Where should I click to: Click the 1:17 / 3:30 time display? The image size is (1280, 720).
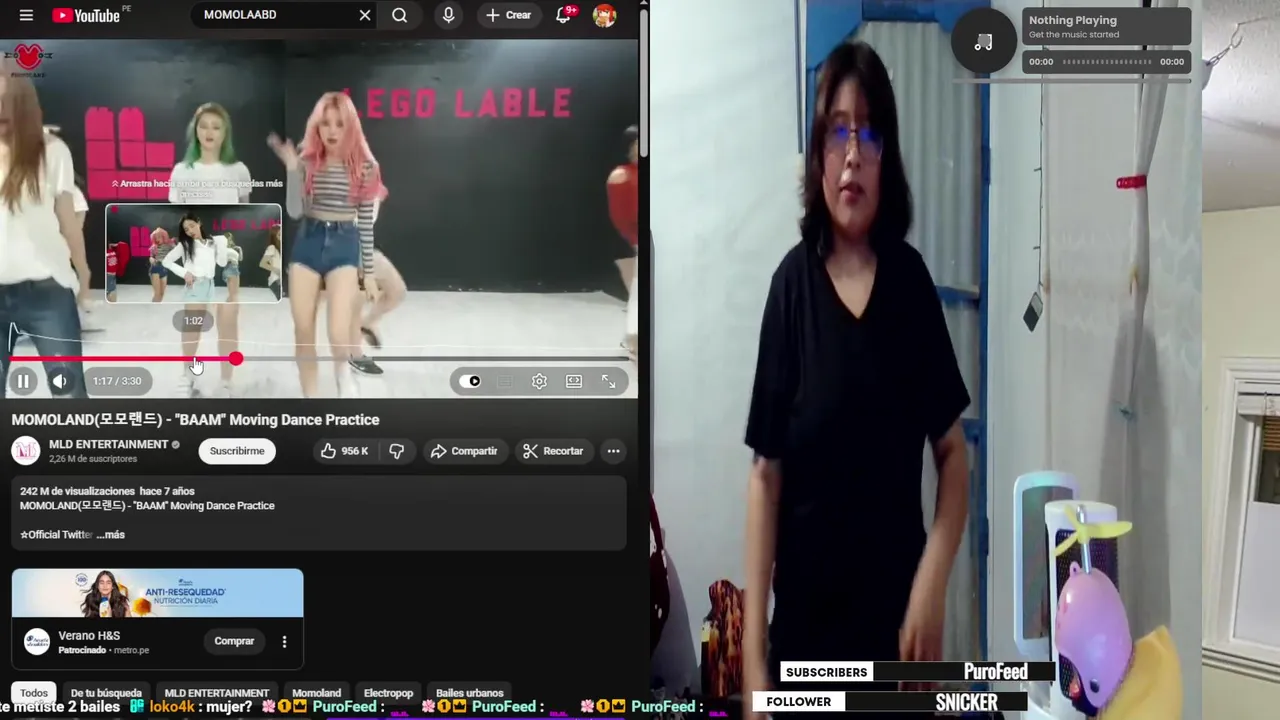117,381
